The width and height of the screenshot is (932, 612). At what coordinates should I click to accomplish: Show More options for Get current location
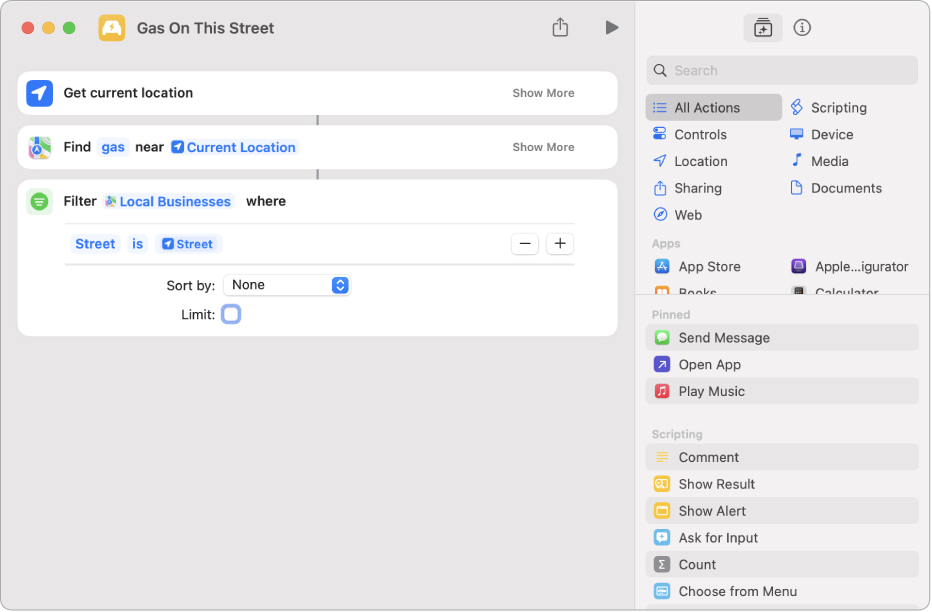pos(543,93)
